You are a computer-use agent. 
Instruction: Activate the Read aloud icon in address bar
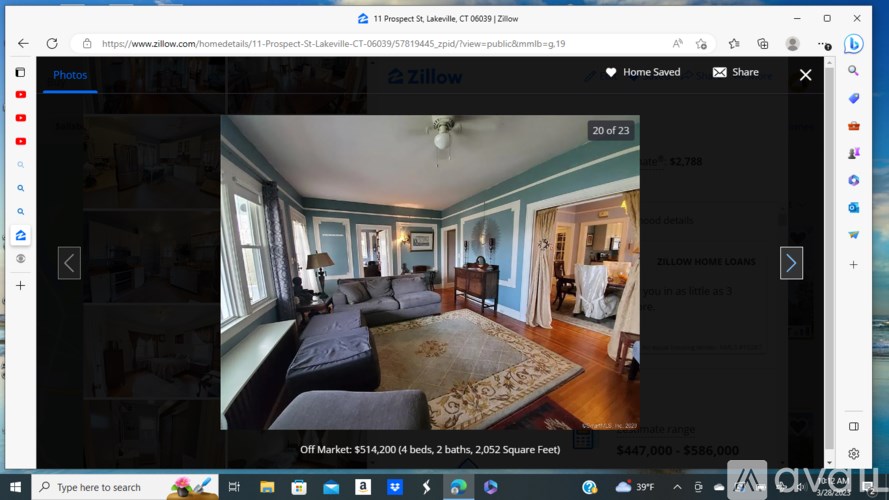coord(678,44)
